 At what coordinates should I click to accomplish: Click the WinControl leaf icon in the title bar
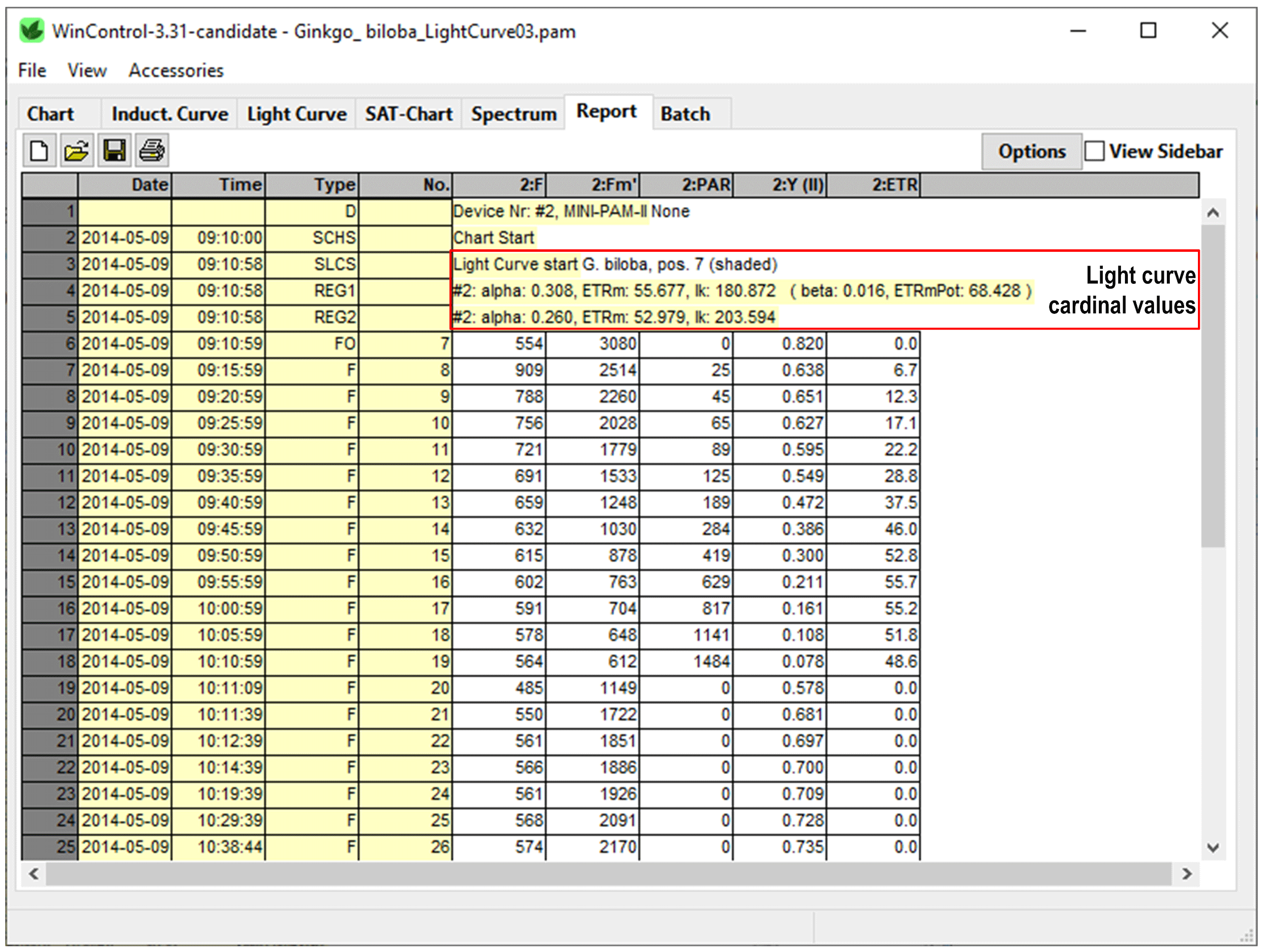(x=32, y=31)
